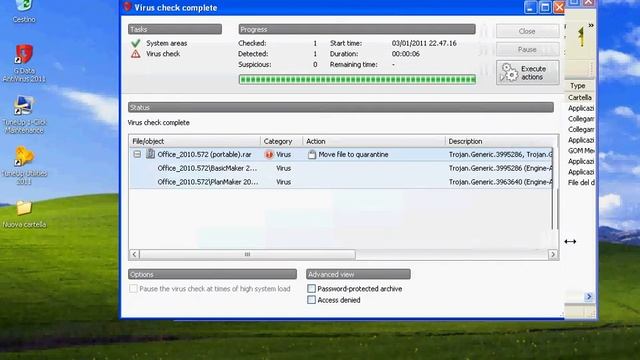
Task: Open TuneUp 1-Click Maintenance desktop shortcut
Action: coord(24,115)
